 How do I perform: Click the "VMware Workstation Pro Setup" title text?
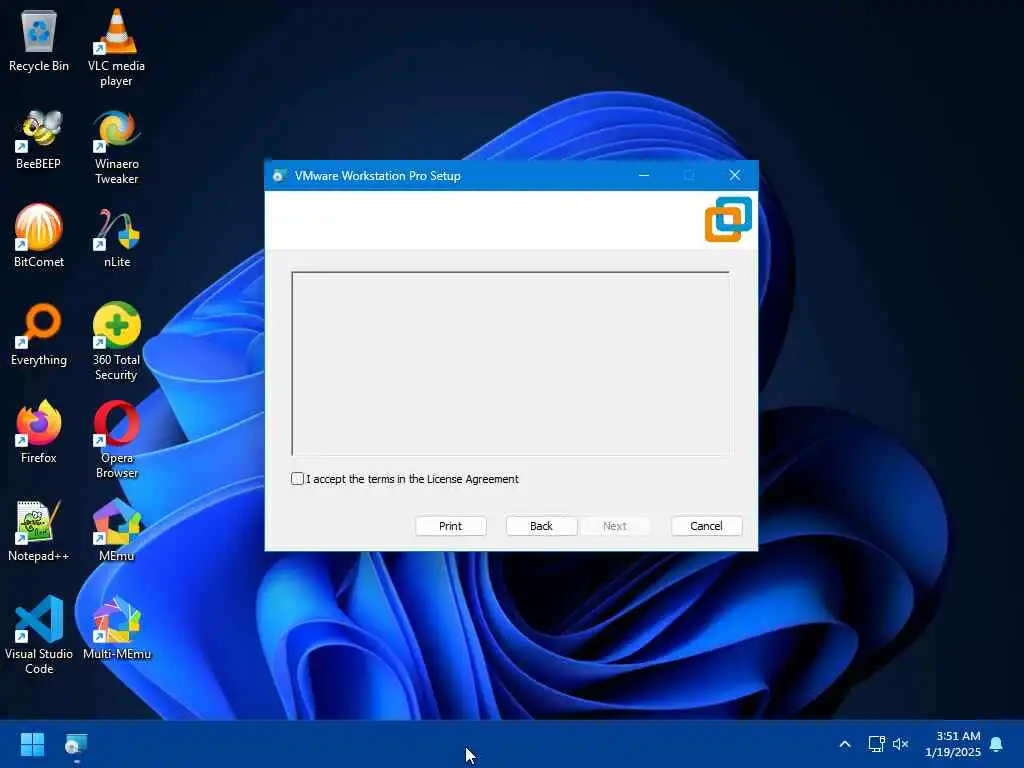[x=377, y=176]
